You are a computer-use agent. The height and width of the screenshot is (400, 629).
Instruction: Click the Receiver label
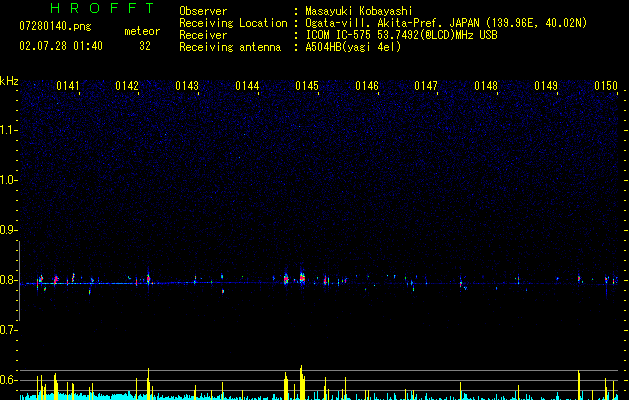coord(203,35)
